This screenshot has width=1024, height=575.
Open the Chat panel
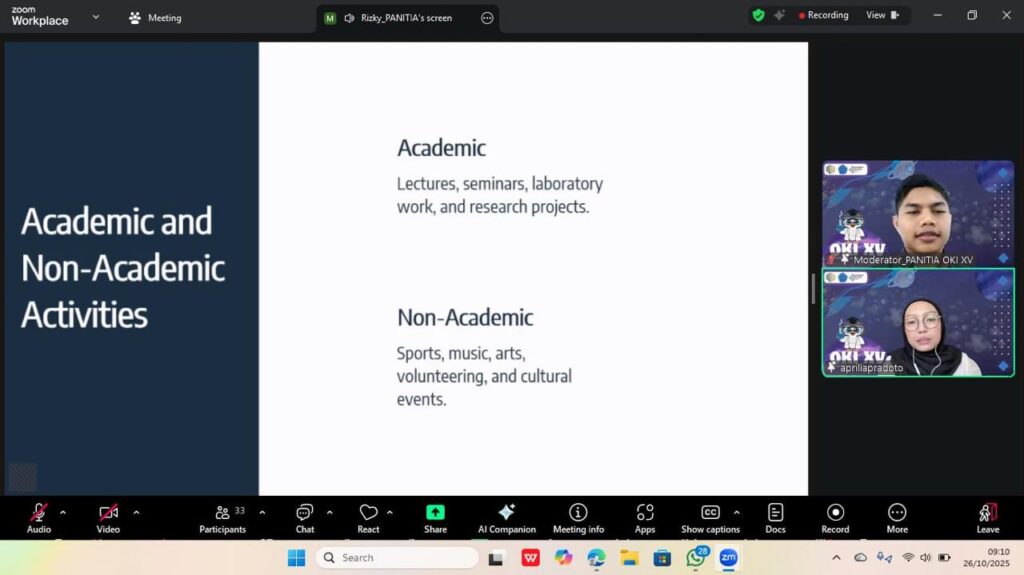click(x=304, y=517)
